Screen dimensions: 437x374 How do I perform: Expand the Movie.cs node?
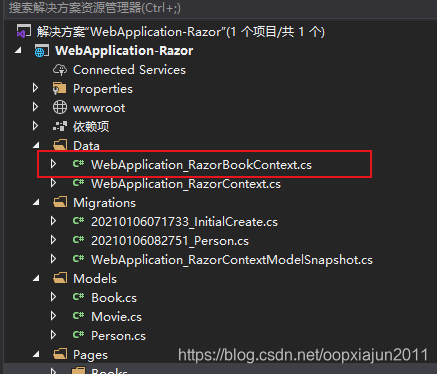[x=53, y=316]
